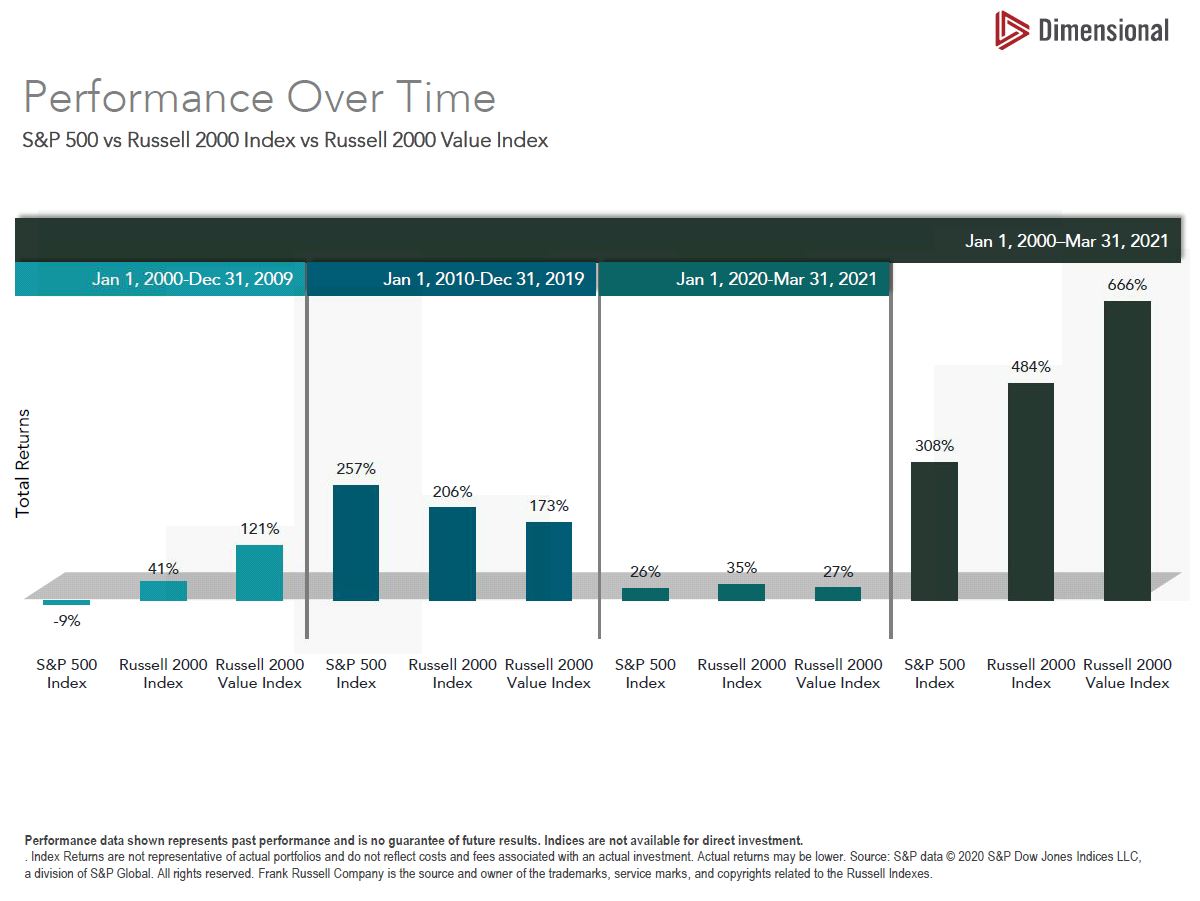Select the Jan 1, 2000-Dec 31, 2009 header

(160, 278)
